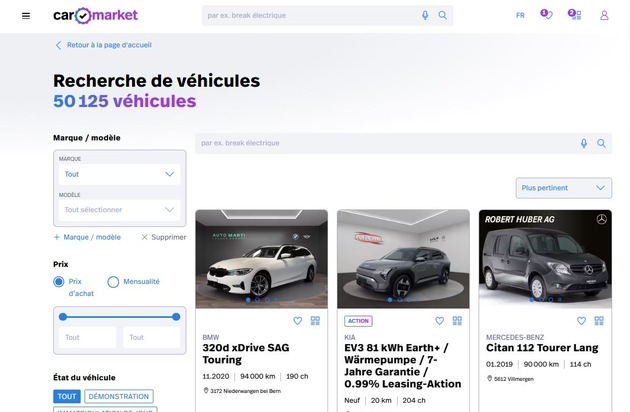Image resolution: width=630 pixels, height=412 pixels.
Task: Click the right handle of the price slider
Action: [x=176, y=316]
